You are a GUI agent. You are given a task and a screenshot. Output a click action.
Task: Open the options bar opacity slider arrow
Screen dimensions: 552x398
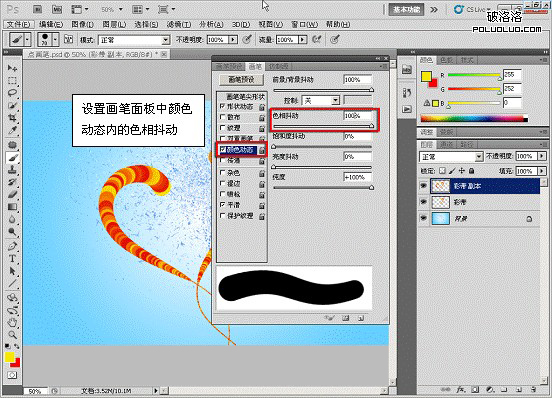(233, 40)
